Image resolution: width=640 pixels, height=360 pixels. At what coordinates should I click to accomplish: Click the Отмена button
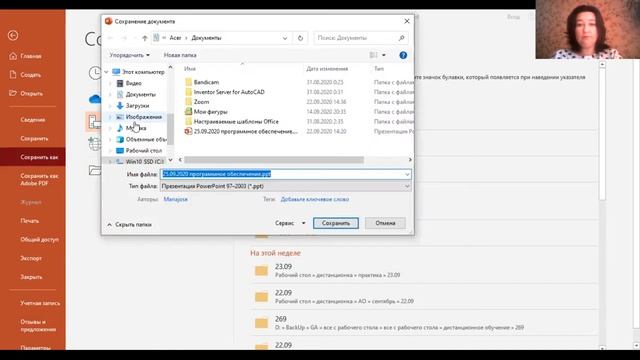pos(385,223)
